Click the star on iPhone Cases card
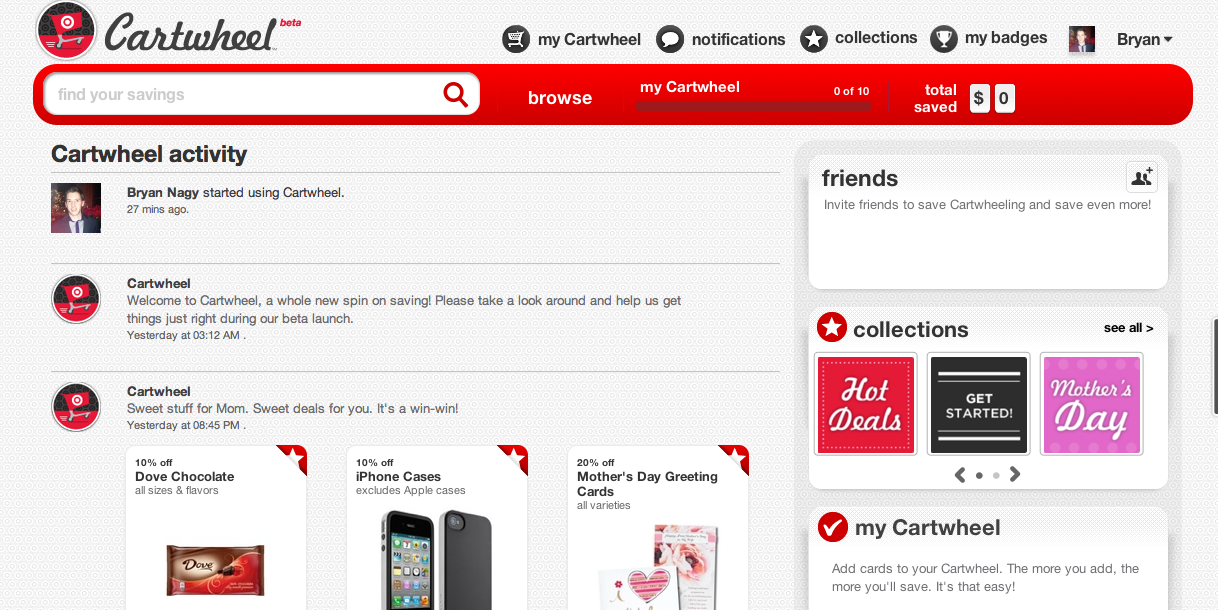This screenshot has width=1218, height=610. pyautogui.click(x=513, y=459)
